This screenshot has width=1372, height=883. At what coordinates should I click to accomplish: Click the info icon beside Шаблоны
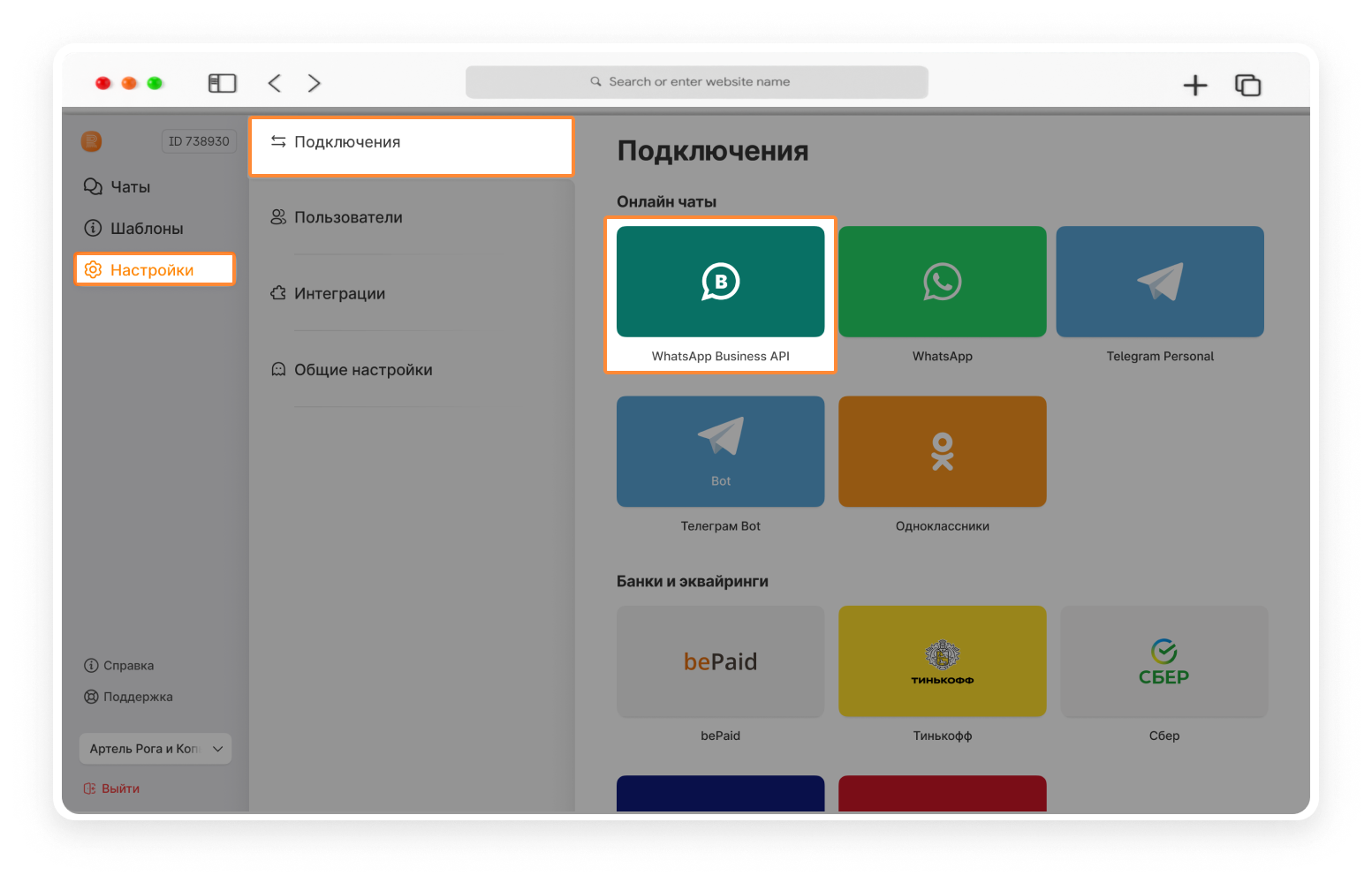[93, 228]
